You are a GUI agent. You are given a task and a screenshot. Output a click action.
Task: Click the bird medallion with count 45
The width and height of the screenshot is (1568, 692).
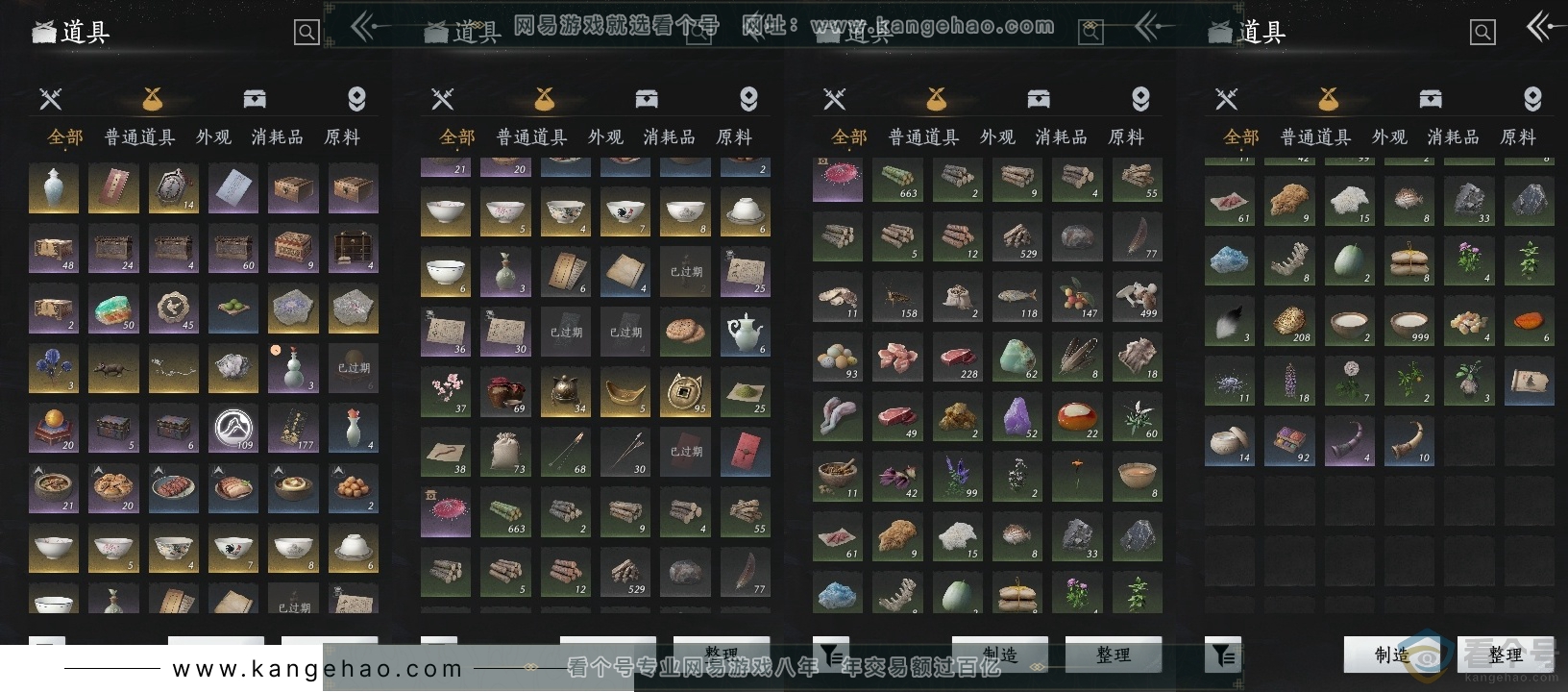[173, 309]
